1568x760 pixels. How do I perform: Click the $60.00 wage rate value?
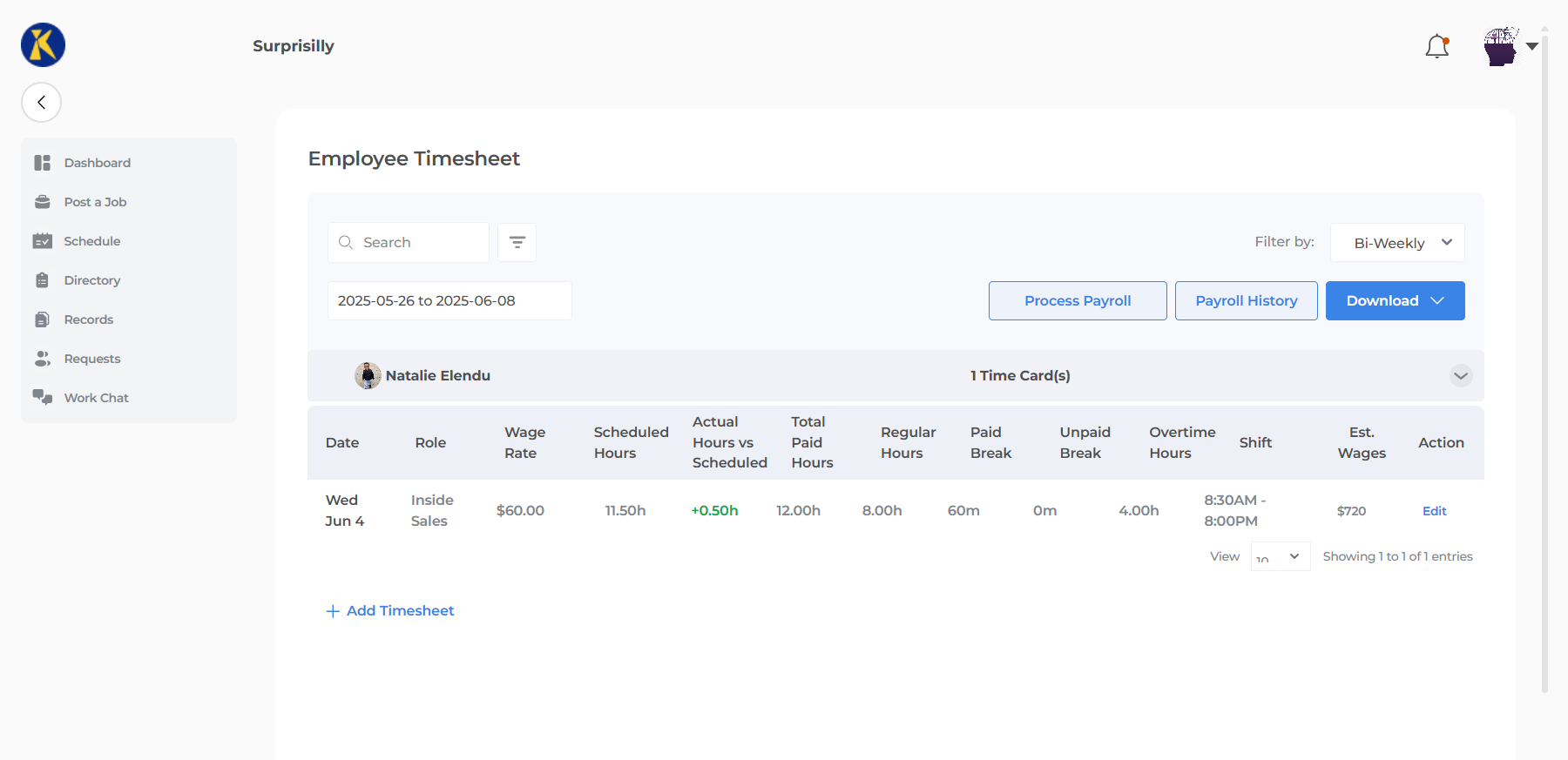tap(520, 511)
